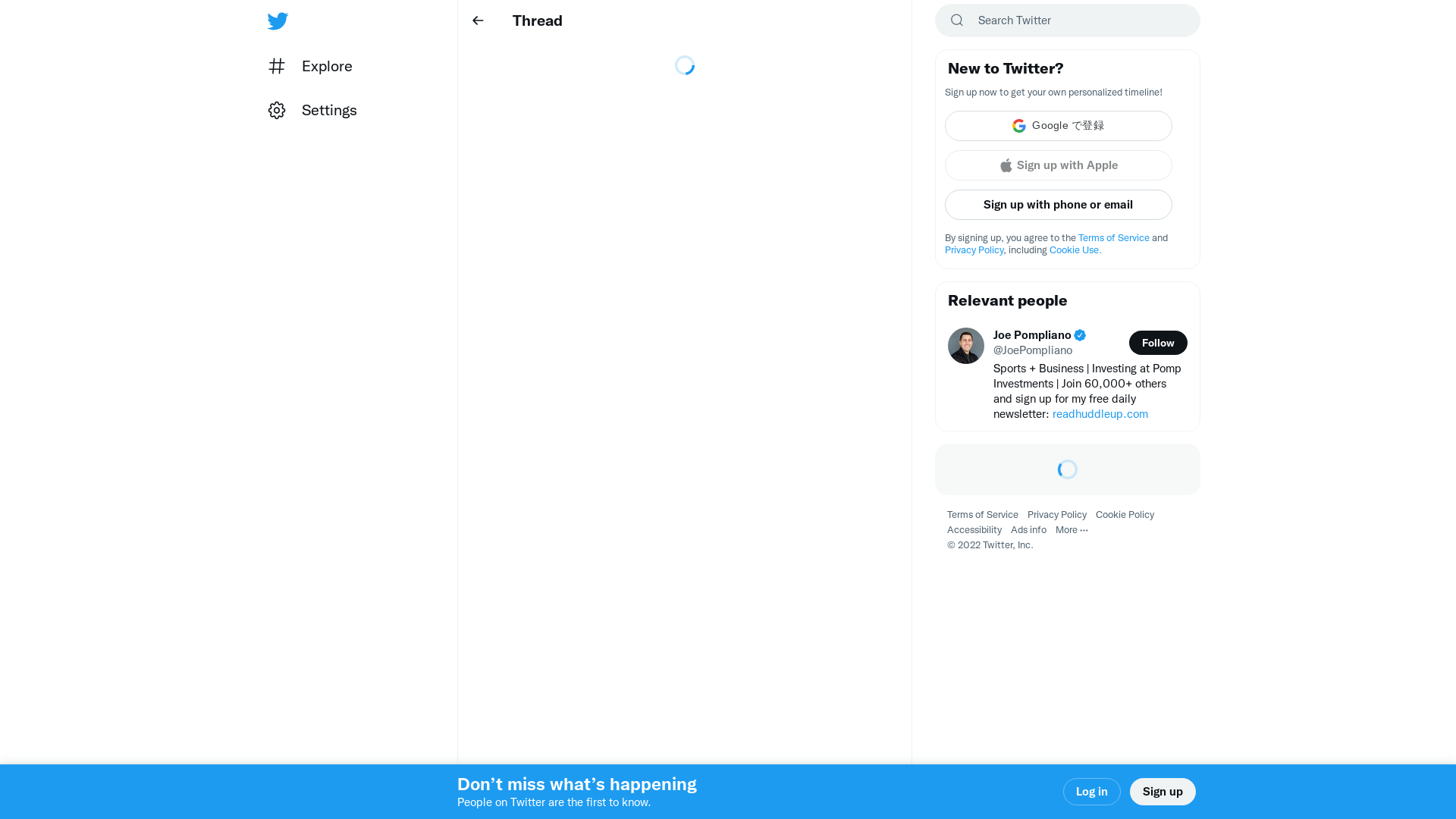Open the Terms of Service link in the signup card

[x=1113, y=237]
